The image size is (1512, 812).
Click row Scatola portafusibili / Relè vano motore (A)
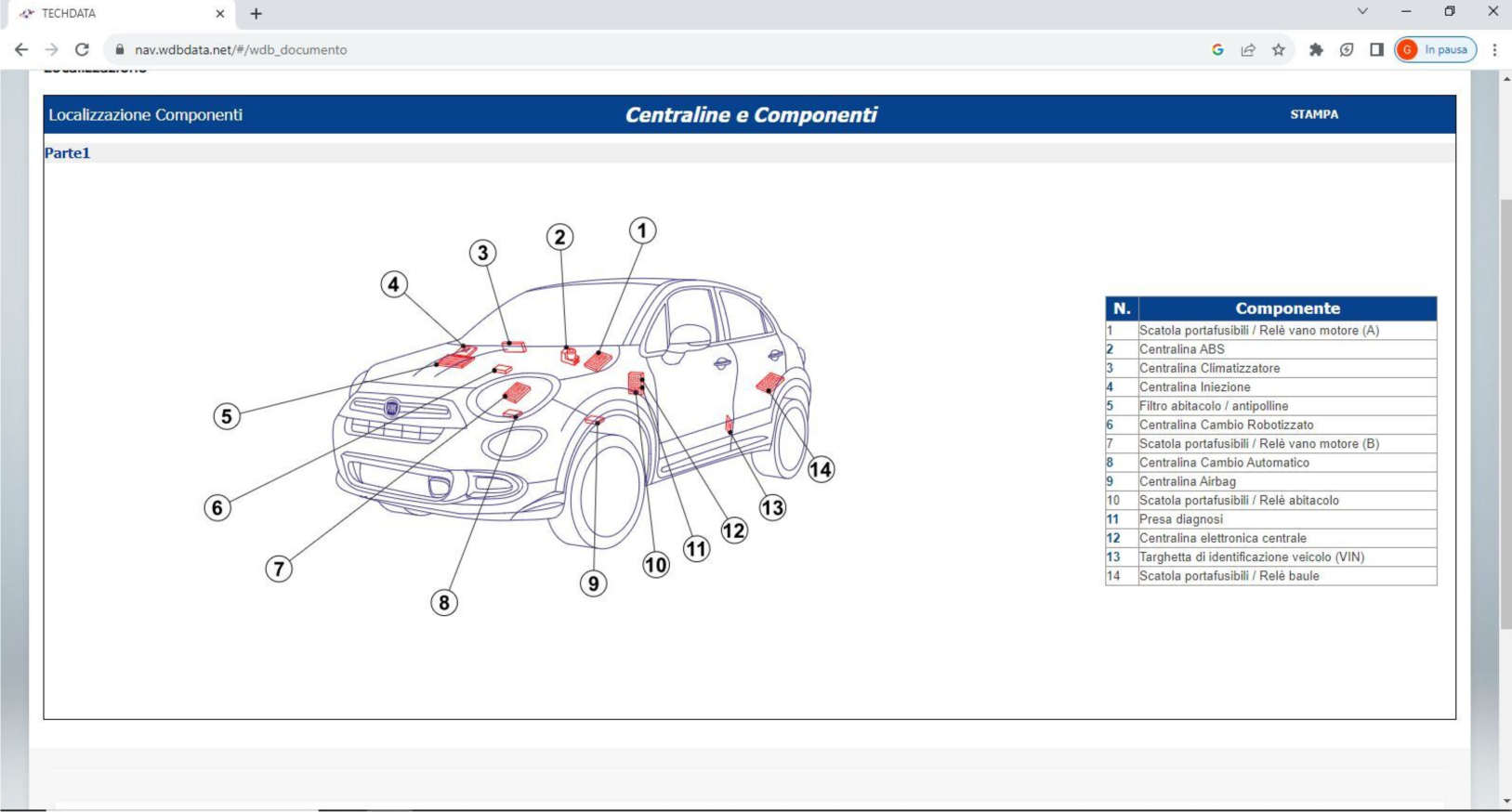pos(1270,331)
